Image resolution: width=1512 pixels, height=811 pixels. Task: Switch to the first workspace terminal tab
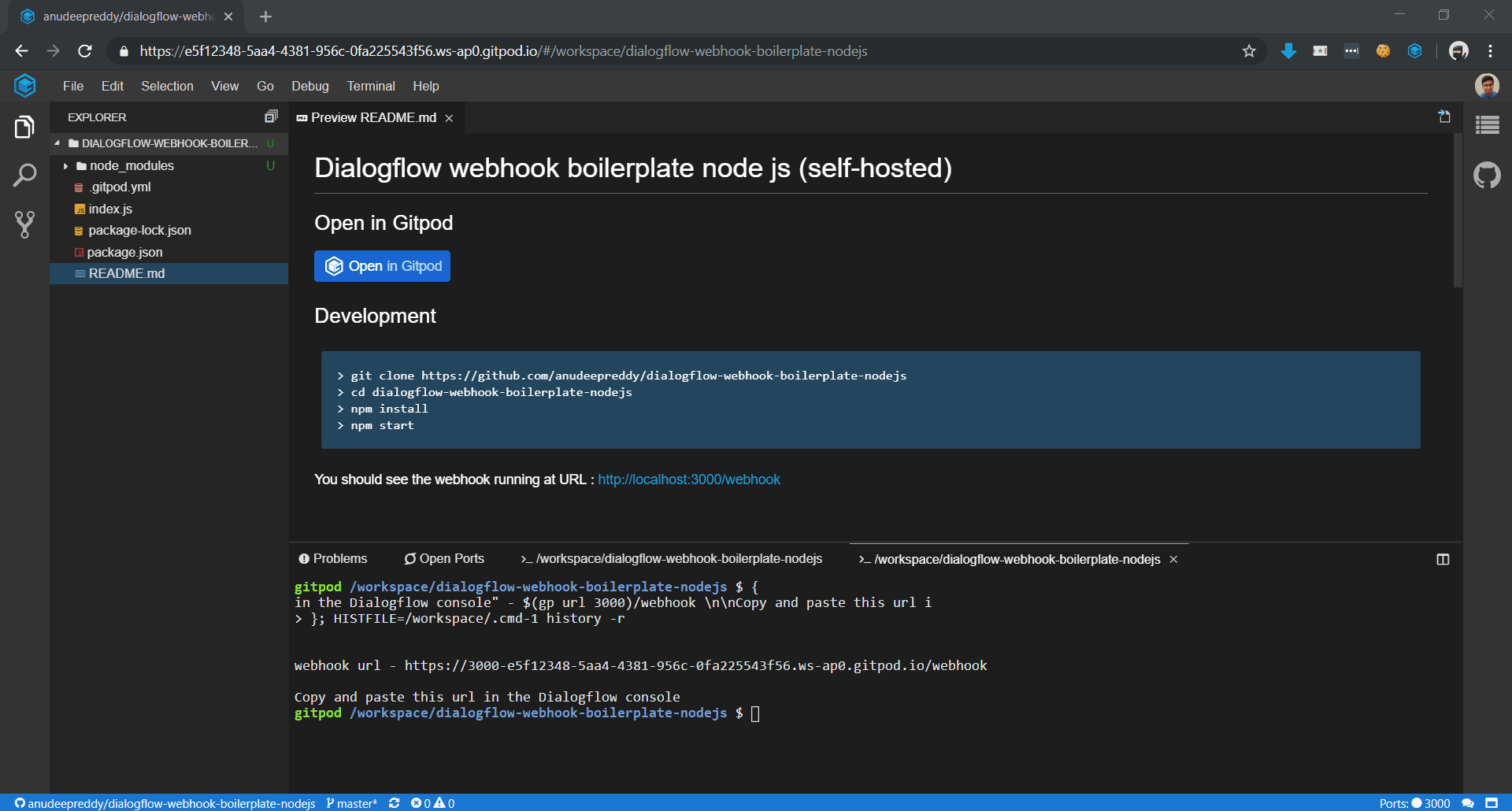671,558
